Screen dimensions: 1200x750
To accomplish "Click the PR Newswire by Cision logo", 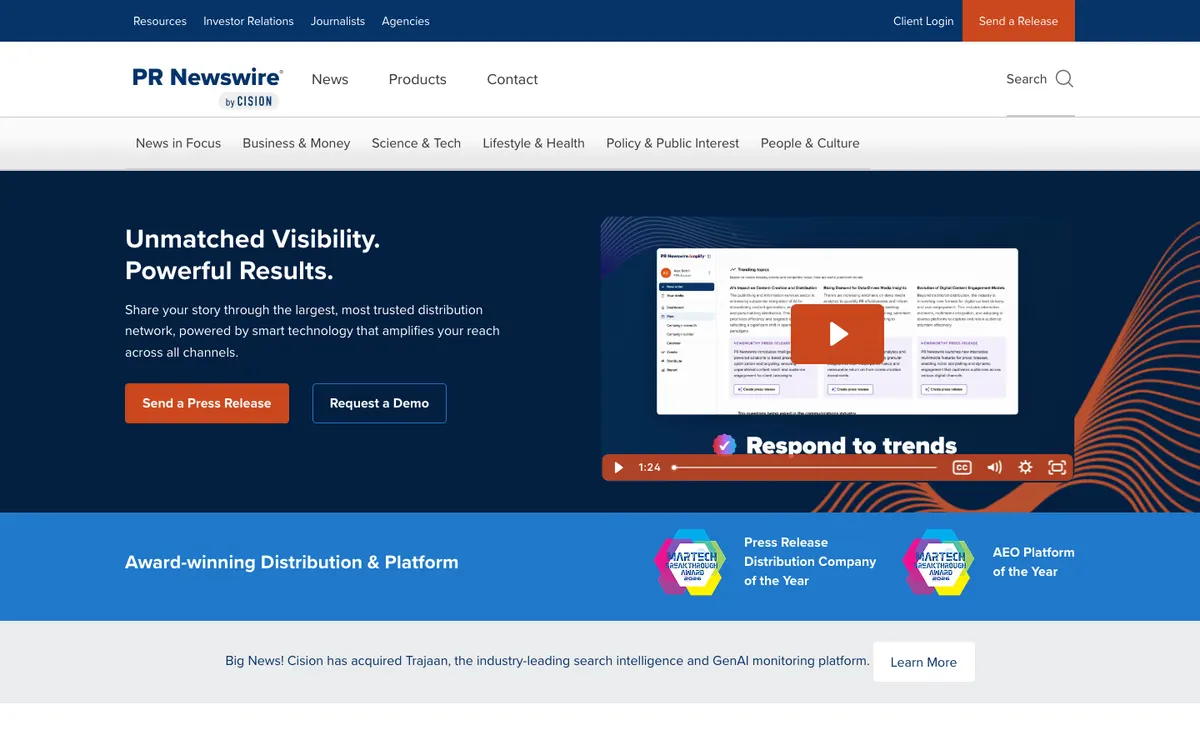I will coord(208,87).
